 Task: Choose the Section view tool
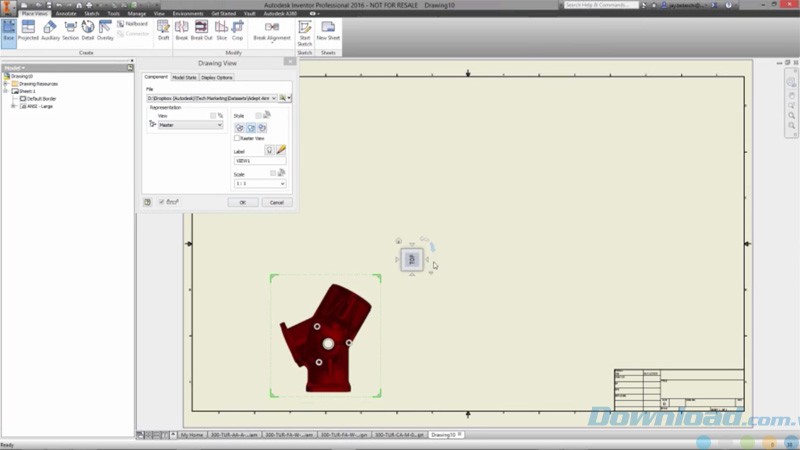pyautogui.click(x=70, y=29)
